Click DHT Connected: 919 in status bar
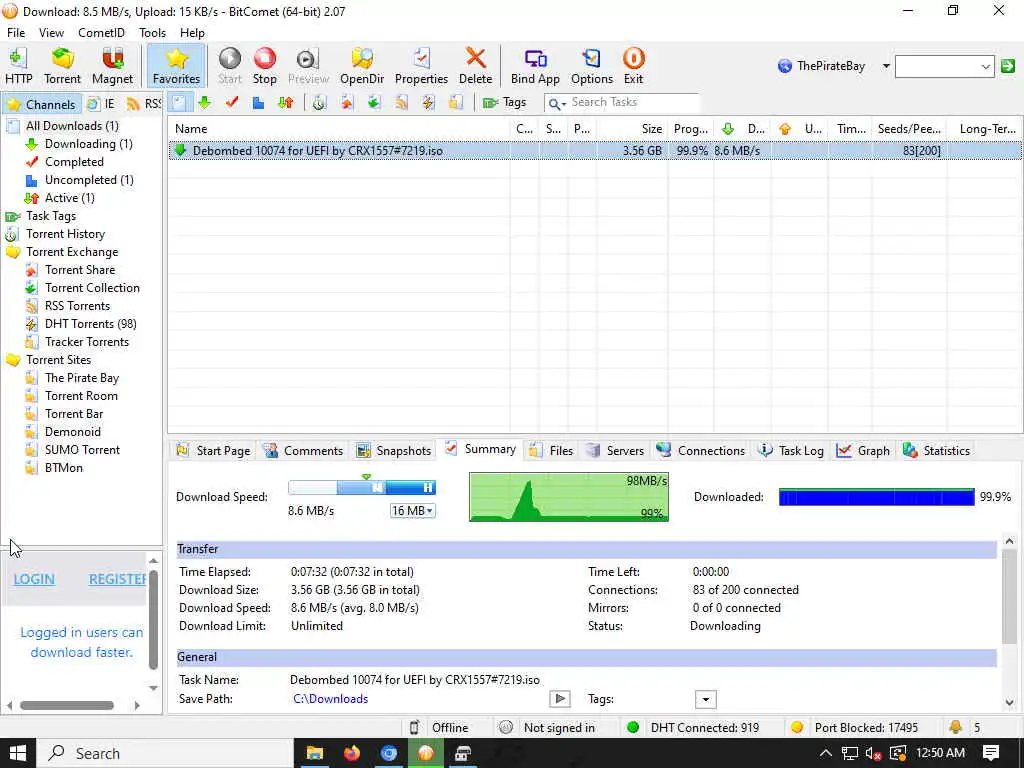The height and width of the screenshot is (768, 1024). point(705,728)
